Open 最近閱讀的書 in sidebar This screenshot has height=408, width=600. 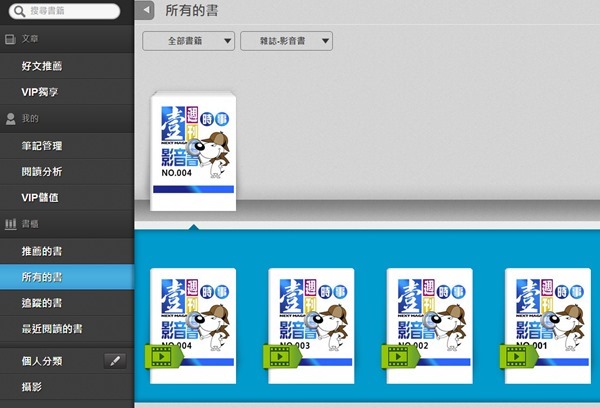(67, 329)
